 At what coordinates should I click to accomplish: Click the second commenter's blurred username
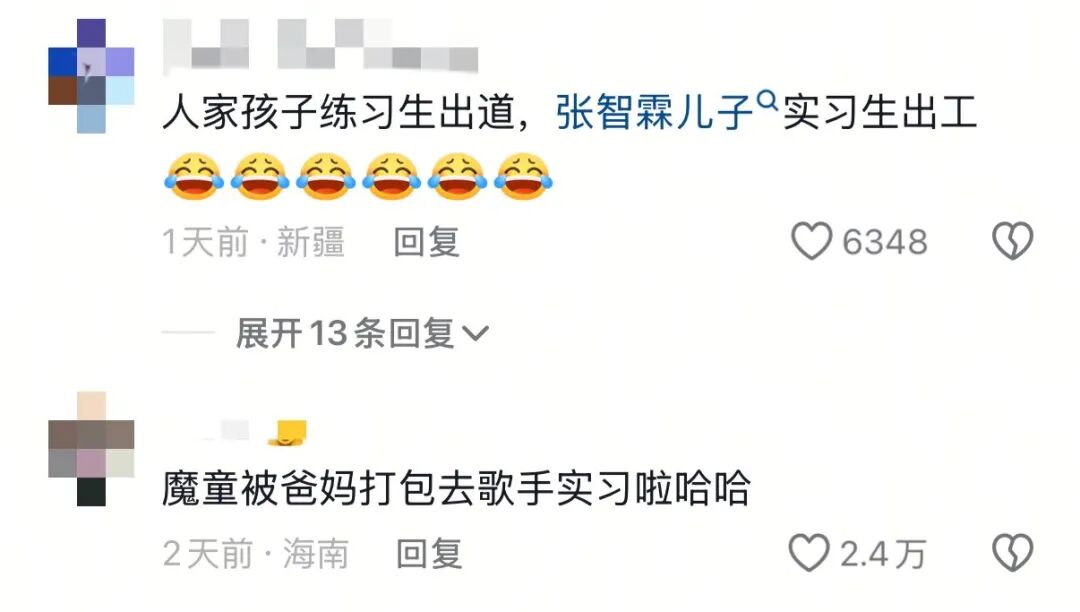click(217, 432)
